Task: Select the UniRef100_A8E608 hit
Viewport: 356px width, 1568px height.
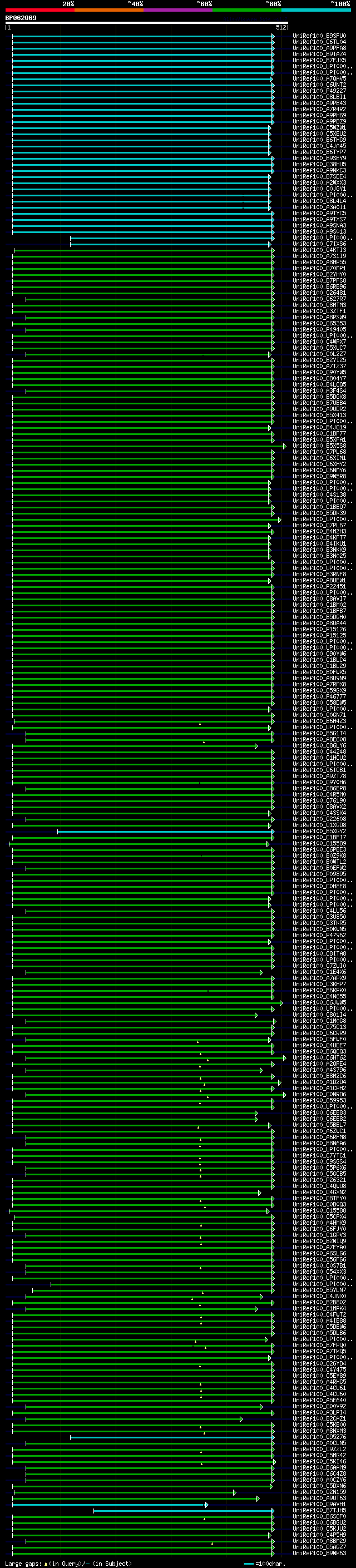Action: point(319,740)
